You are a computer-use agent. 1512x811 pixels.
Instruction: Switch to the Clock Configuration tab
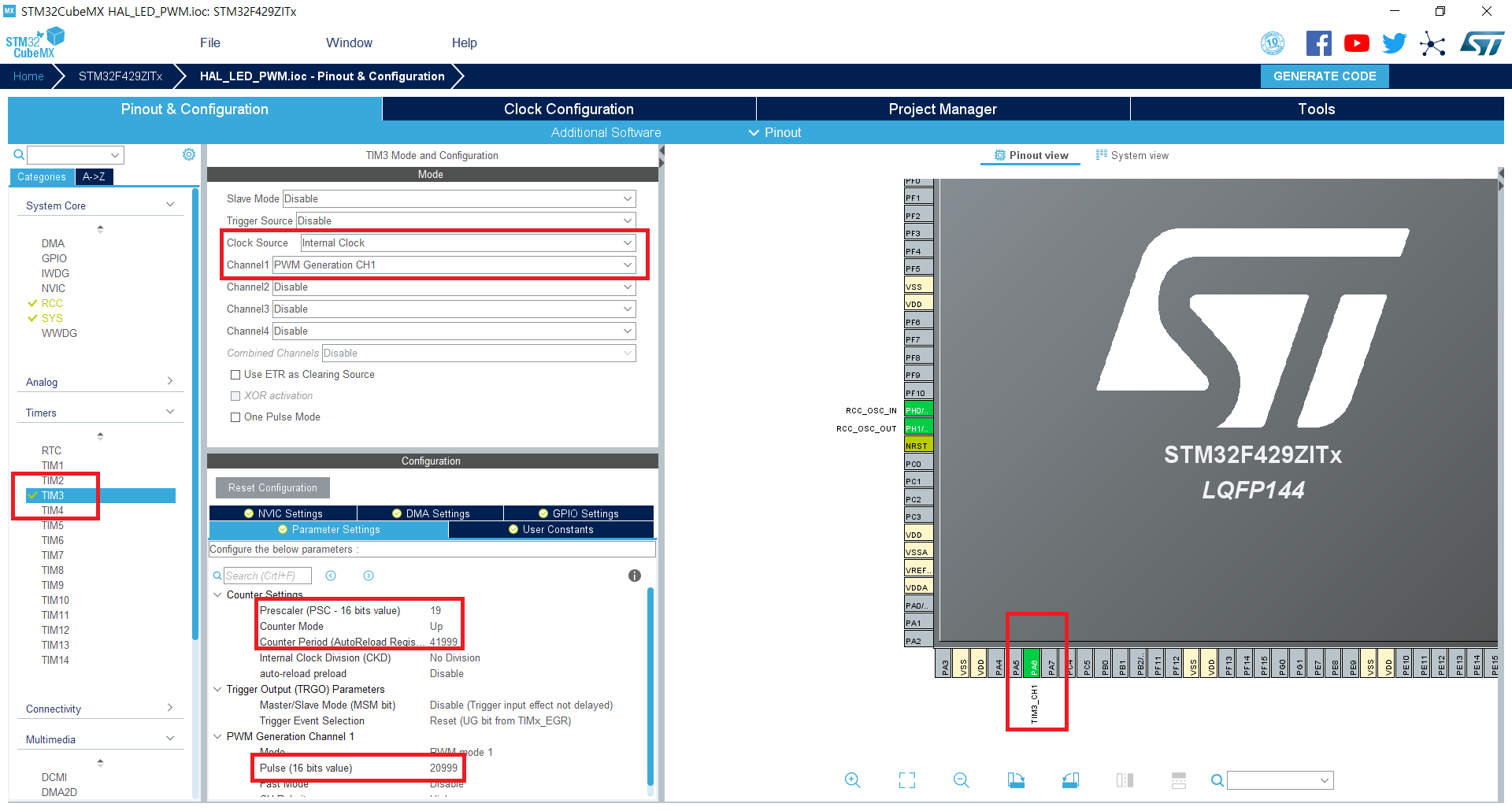click(569, 109)
